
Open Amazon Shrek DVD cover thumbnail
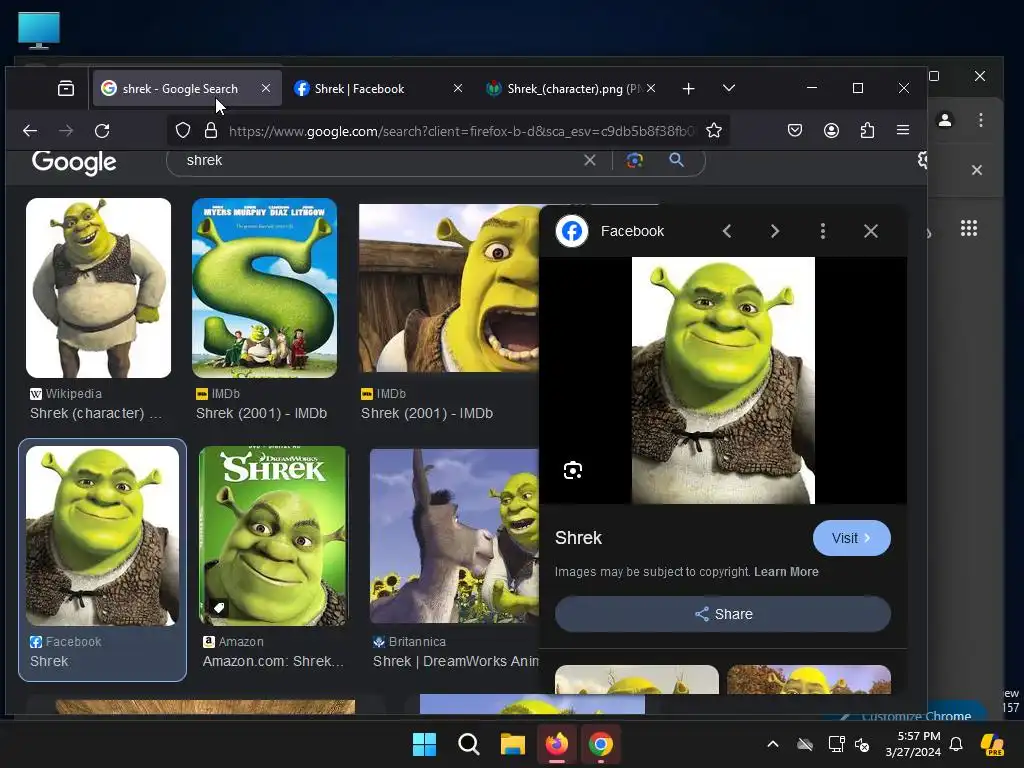273,536
